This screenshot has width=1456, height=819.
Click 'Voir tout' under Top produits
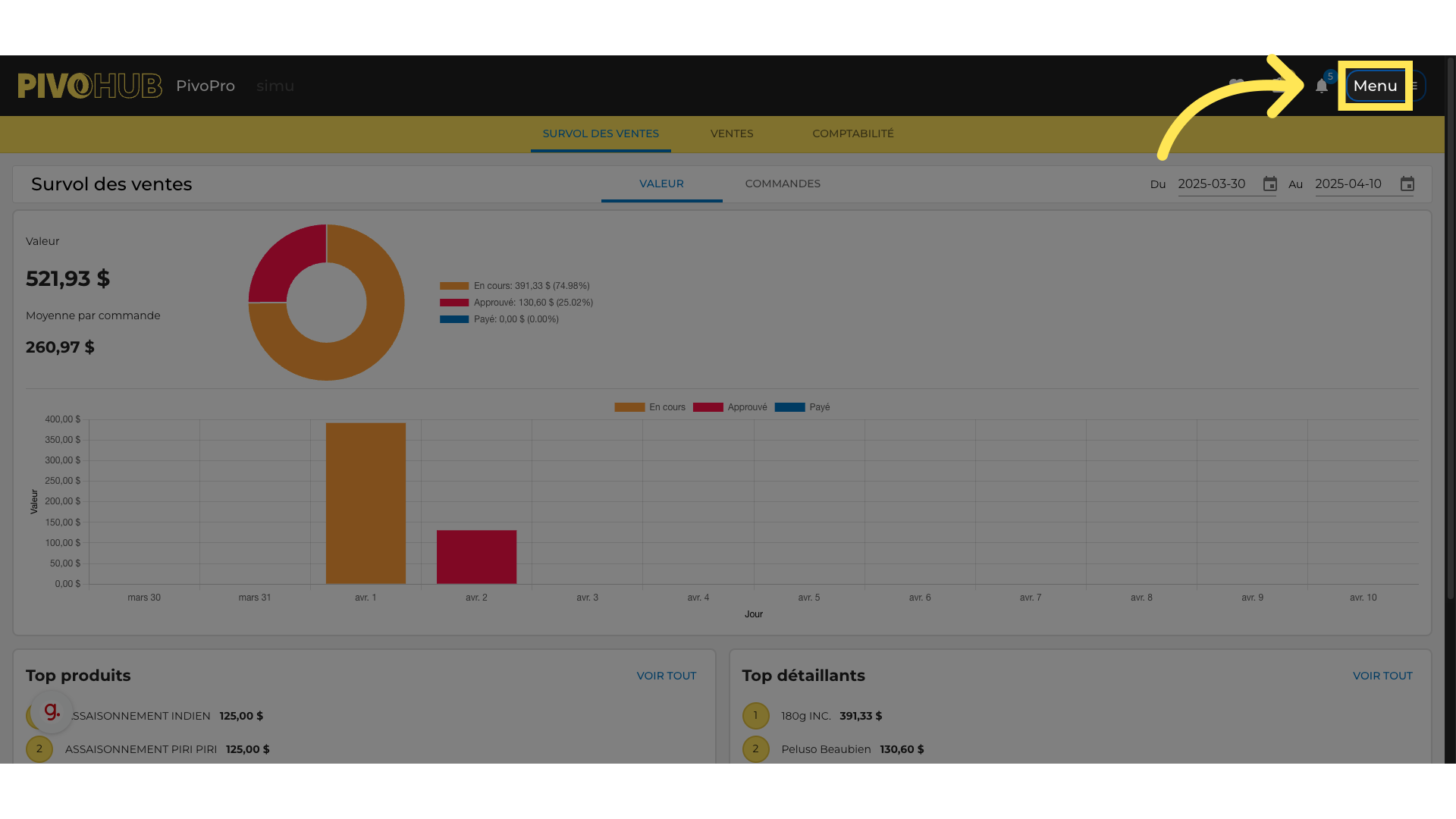(x=666, y=676)
